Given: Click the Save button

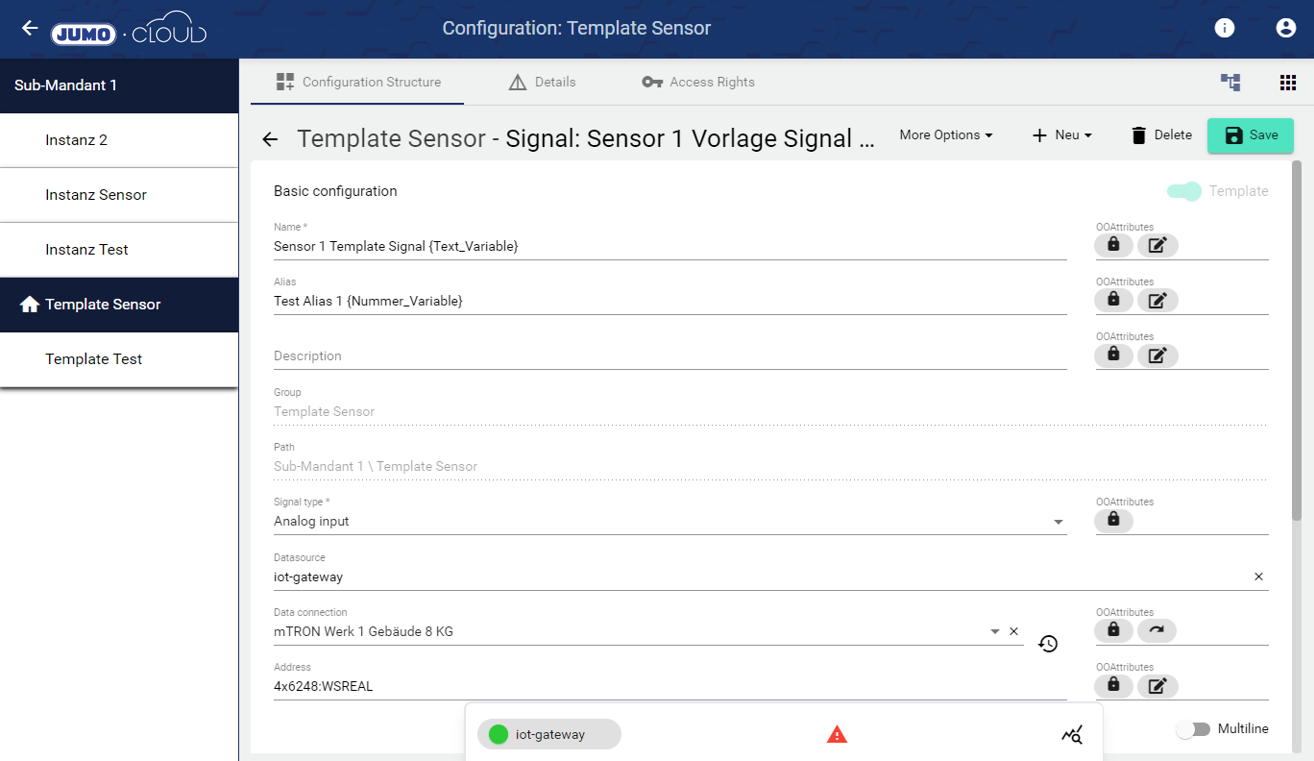Looking at the screenshot, I should [x=1250, y=135].
